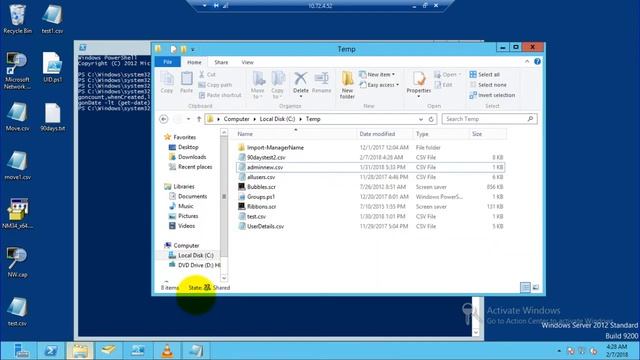Screen dimensions: 640x360
Task: Open VLC cone icon in taskbar
Action: (x=167, y=351)
